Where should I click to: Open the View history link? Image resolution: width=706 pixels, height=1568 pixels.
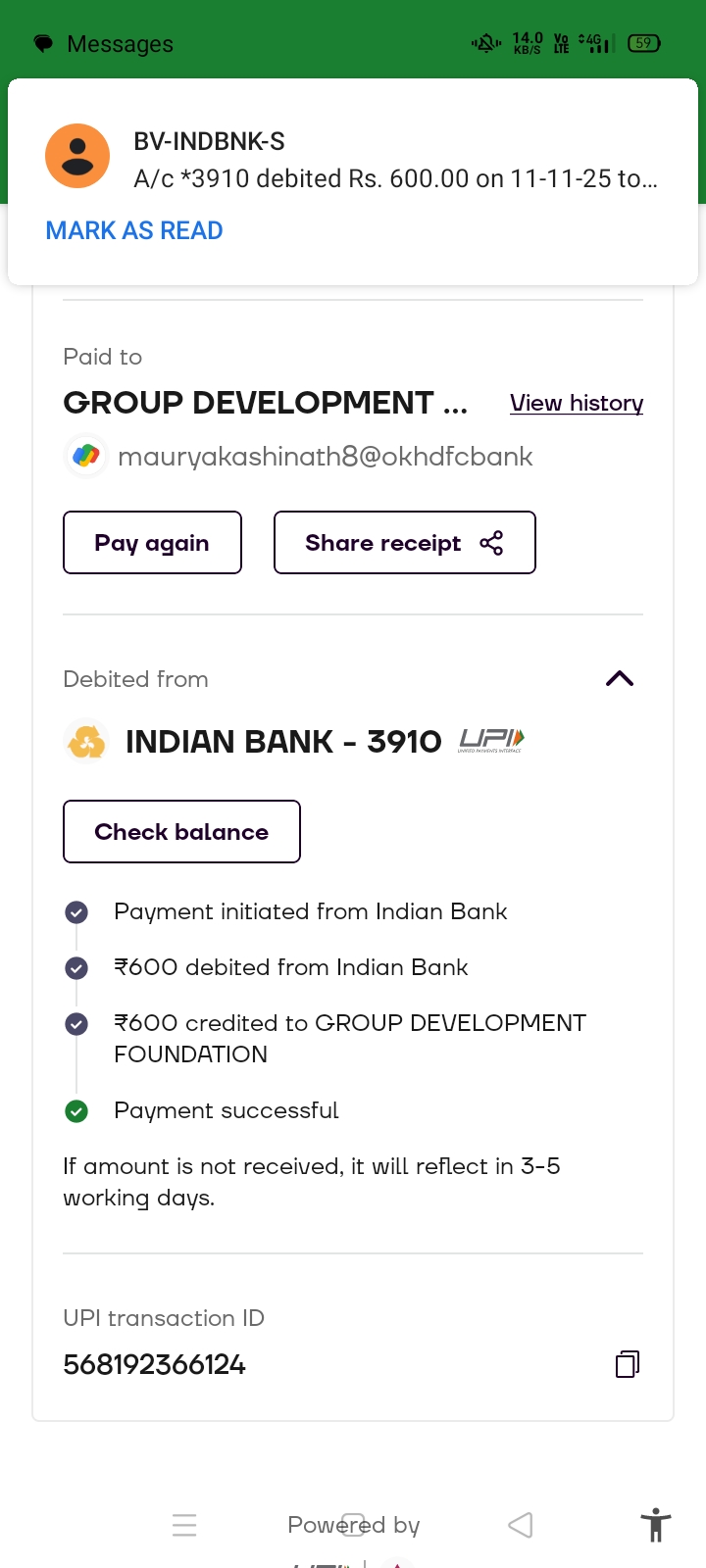tap(577, 403)
